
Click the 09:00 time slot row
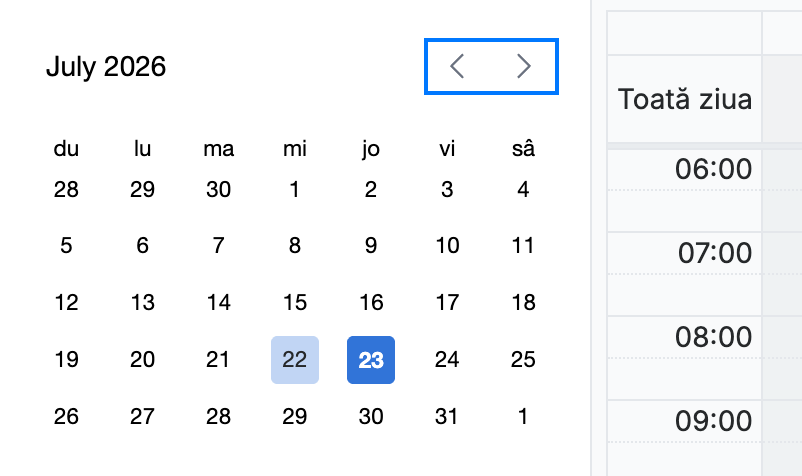(705, 439)
